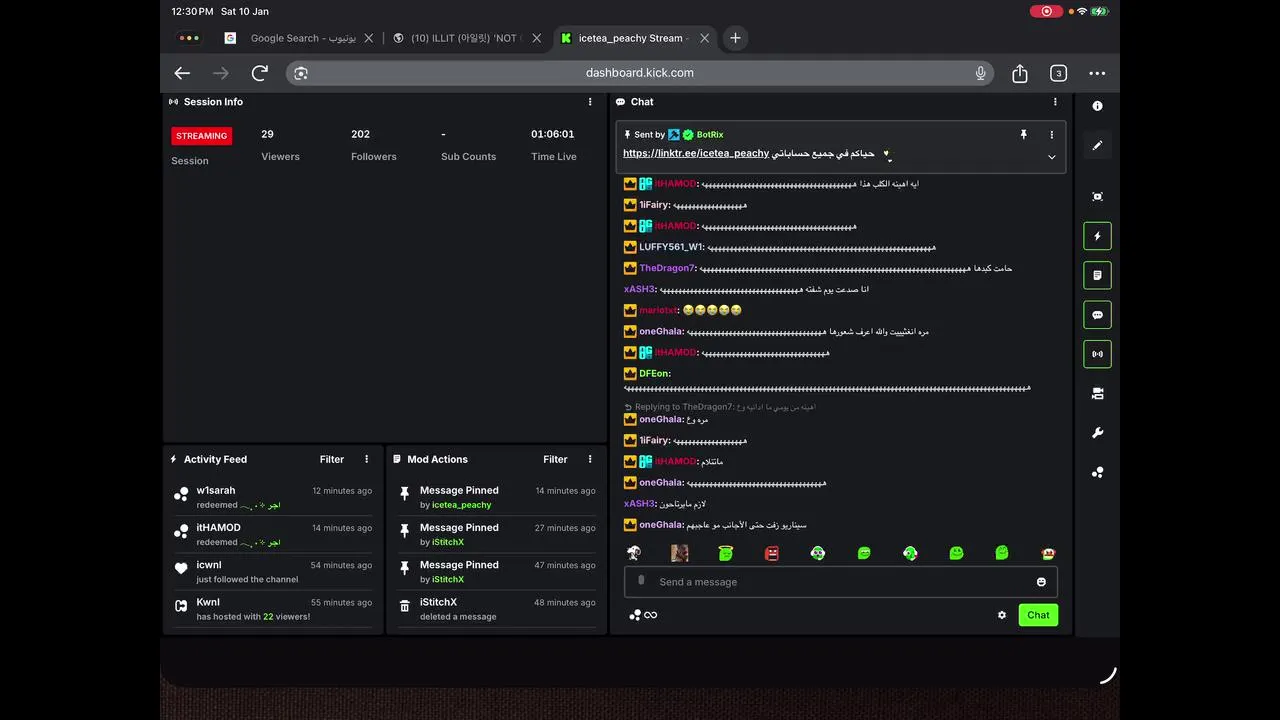Insert the red-hat laughing emote
1280x720 pixels.
[x=1048, y=553]
